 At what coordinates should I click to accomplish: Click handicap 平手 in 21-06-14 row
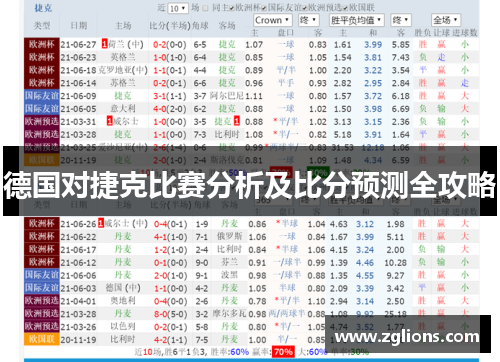[286, 83]
